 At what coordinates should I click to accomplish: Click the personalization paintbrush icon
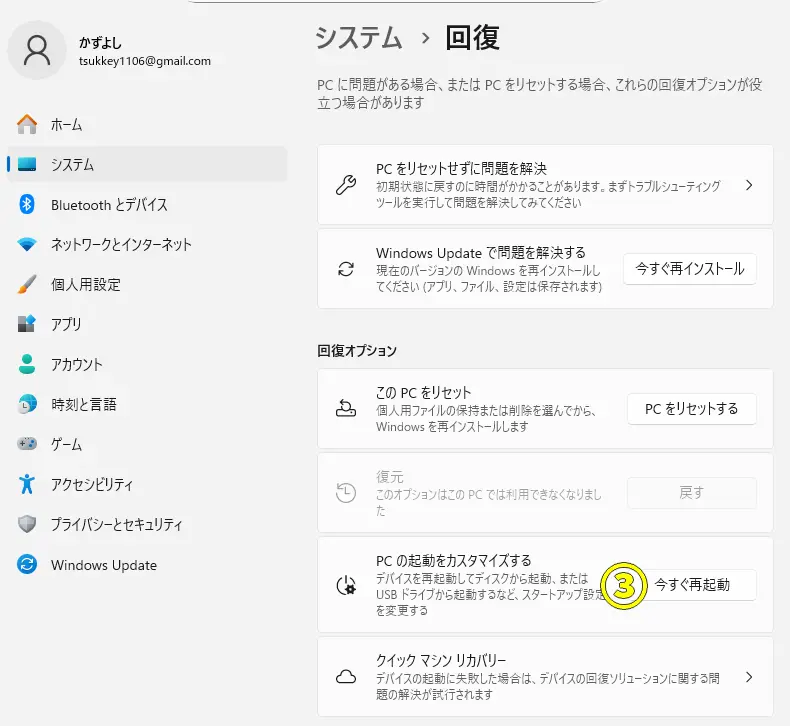(27, 285)
